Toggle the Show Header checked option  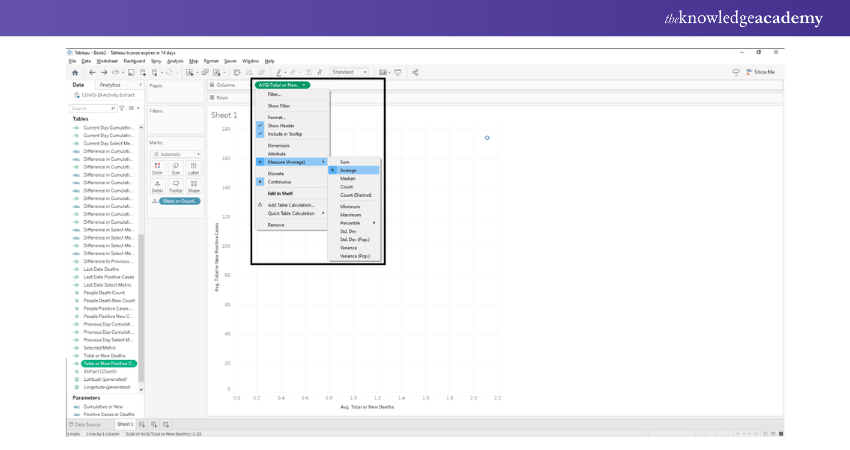[281, 125]
